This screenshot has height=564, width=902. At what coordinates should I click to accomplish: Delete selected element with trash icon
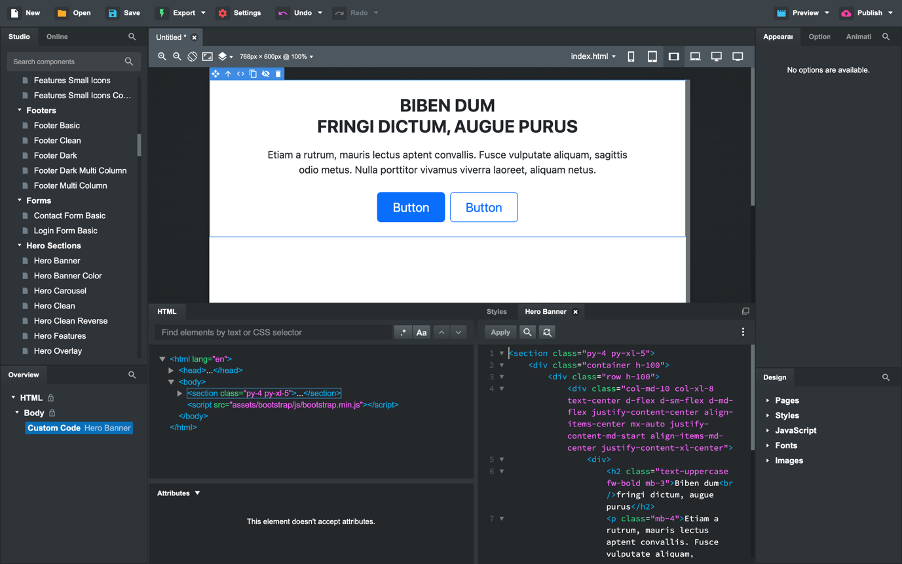tap(278, 74)
